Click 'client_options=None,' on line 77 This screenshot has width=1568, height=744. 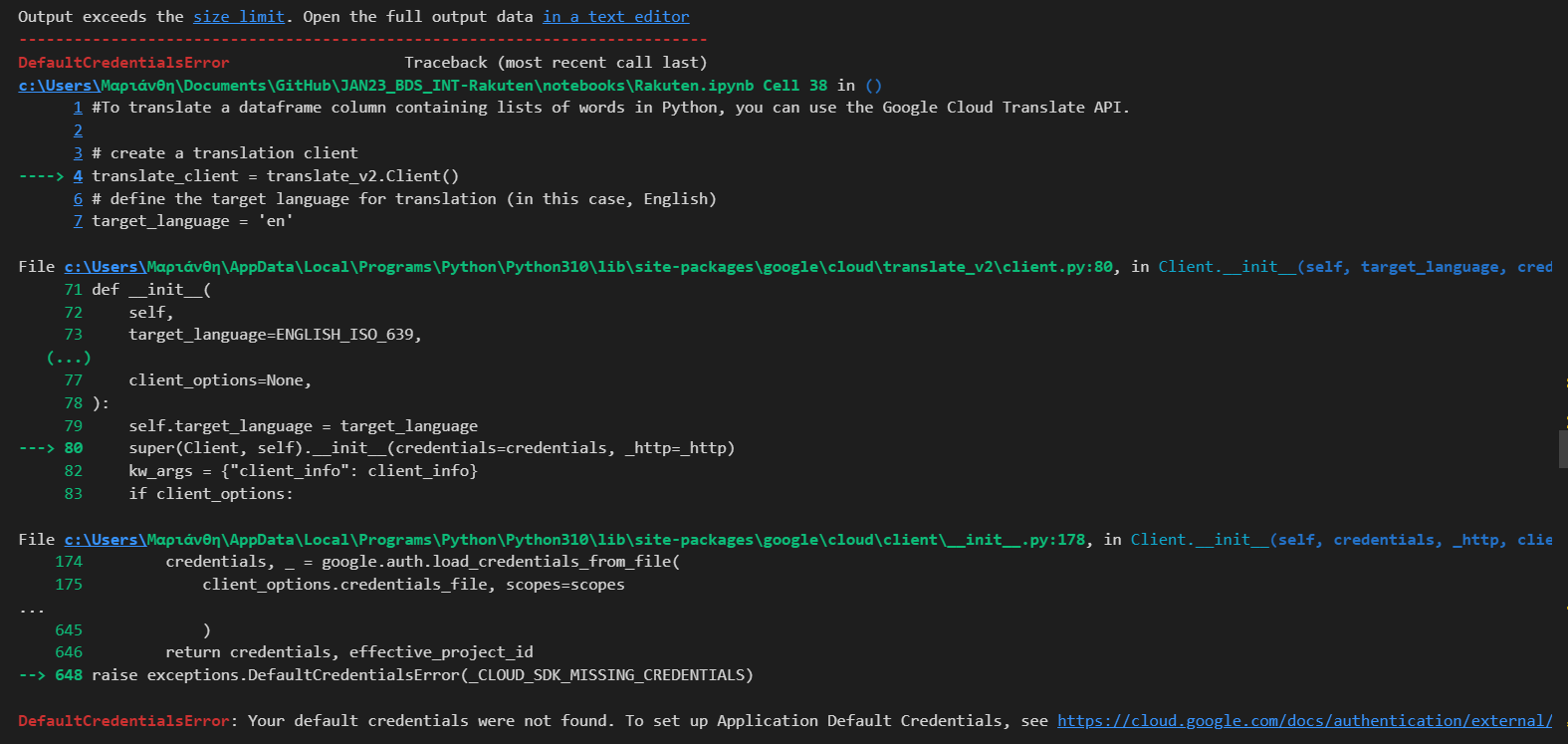pos(220,380)
